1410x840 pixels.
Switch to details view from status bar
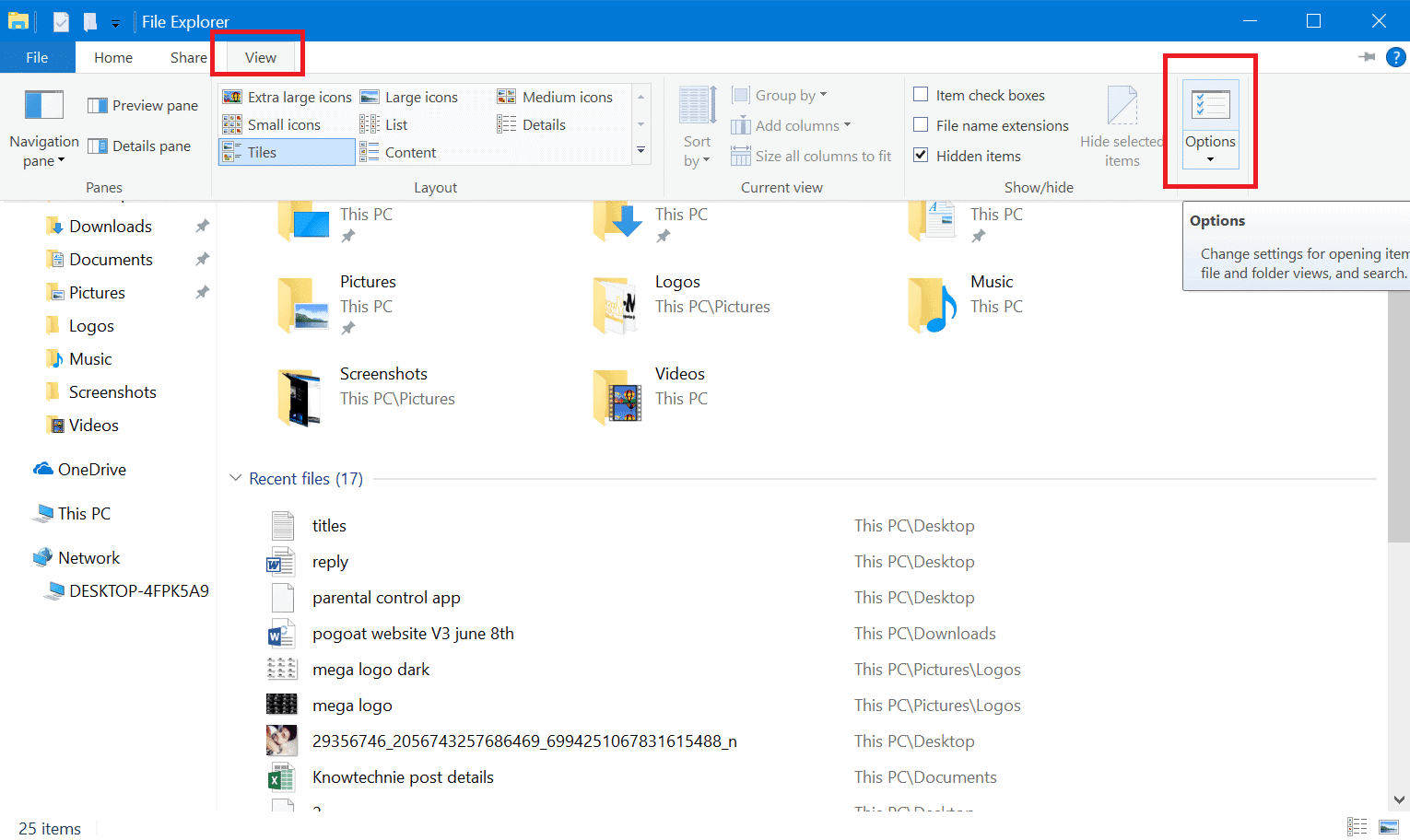coord(1357,826)
